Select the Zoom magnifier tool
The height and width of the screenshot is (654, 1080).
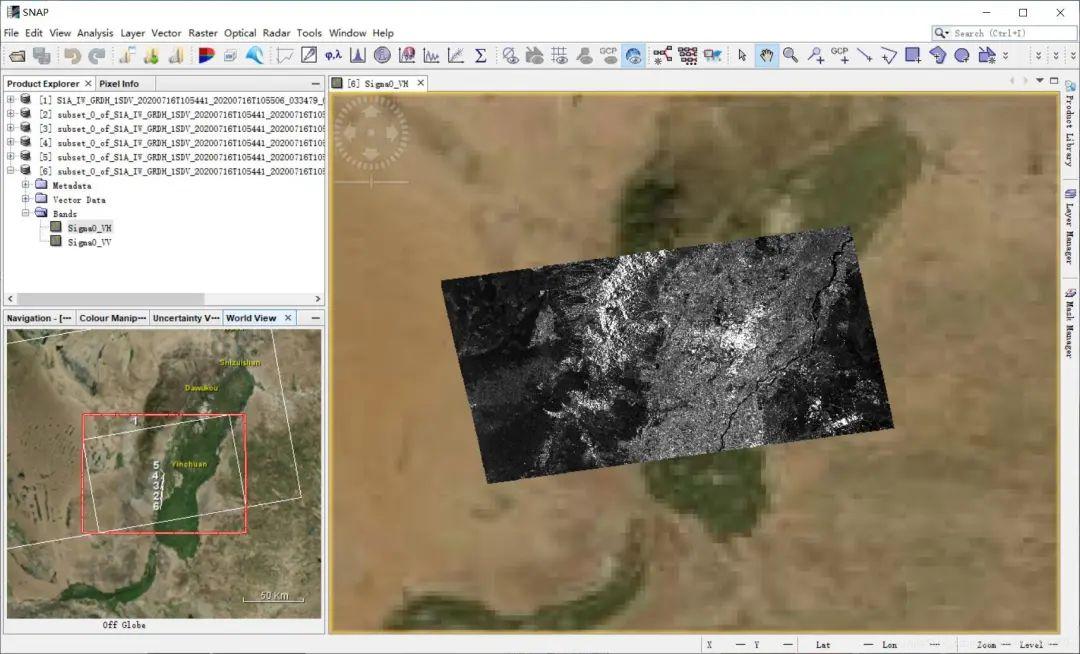click(x=791, y=56)
